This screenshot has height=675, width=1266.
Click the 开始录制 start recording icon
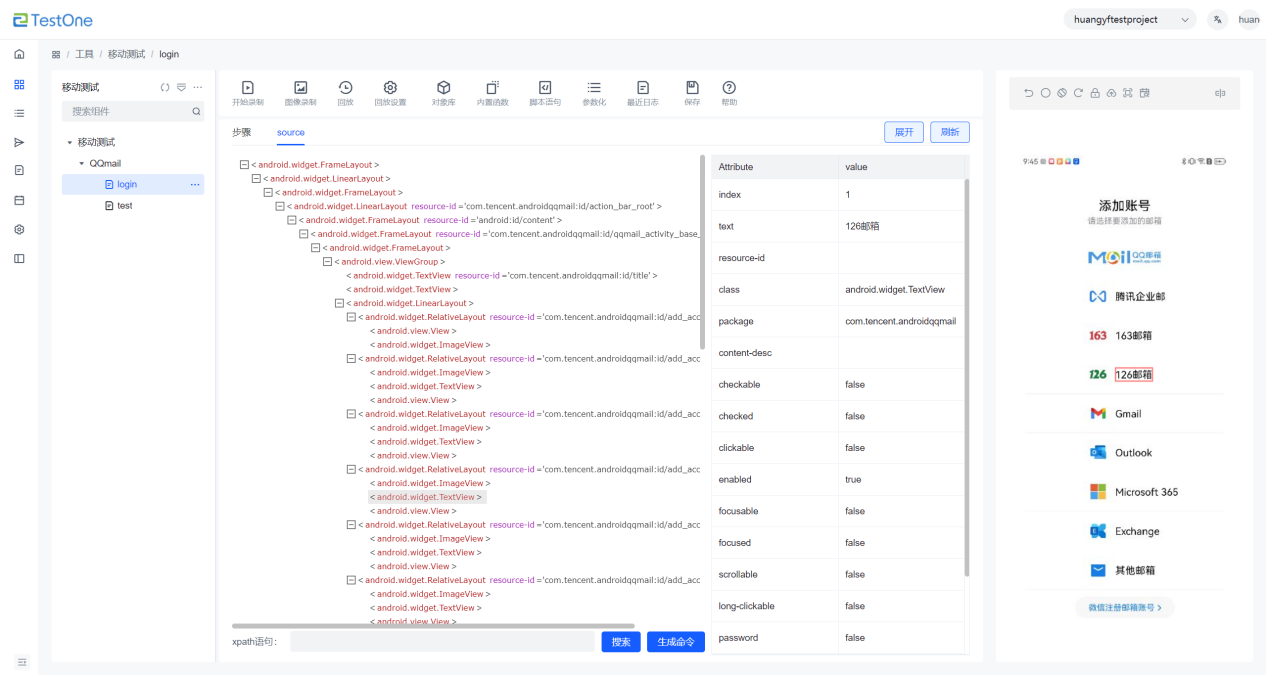(248, 88)
